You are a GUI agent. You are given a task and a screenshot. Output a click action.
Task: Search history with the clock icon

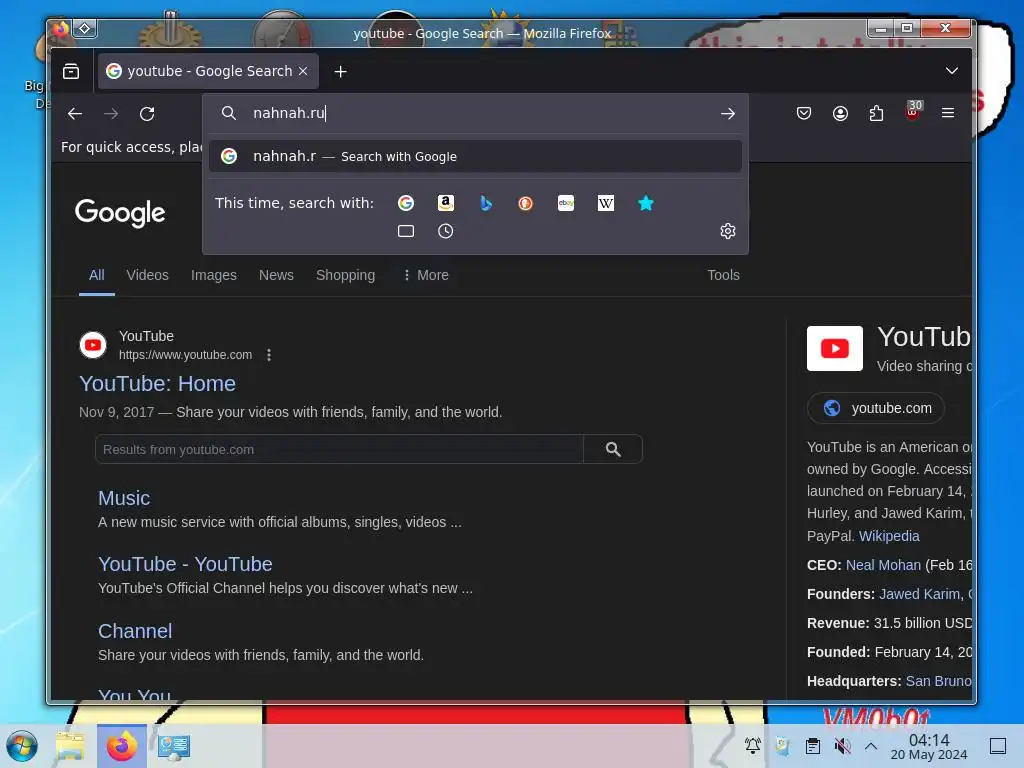[445, 231]
